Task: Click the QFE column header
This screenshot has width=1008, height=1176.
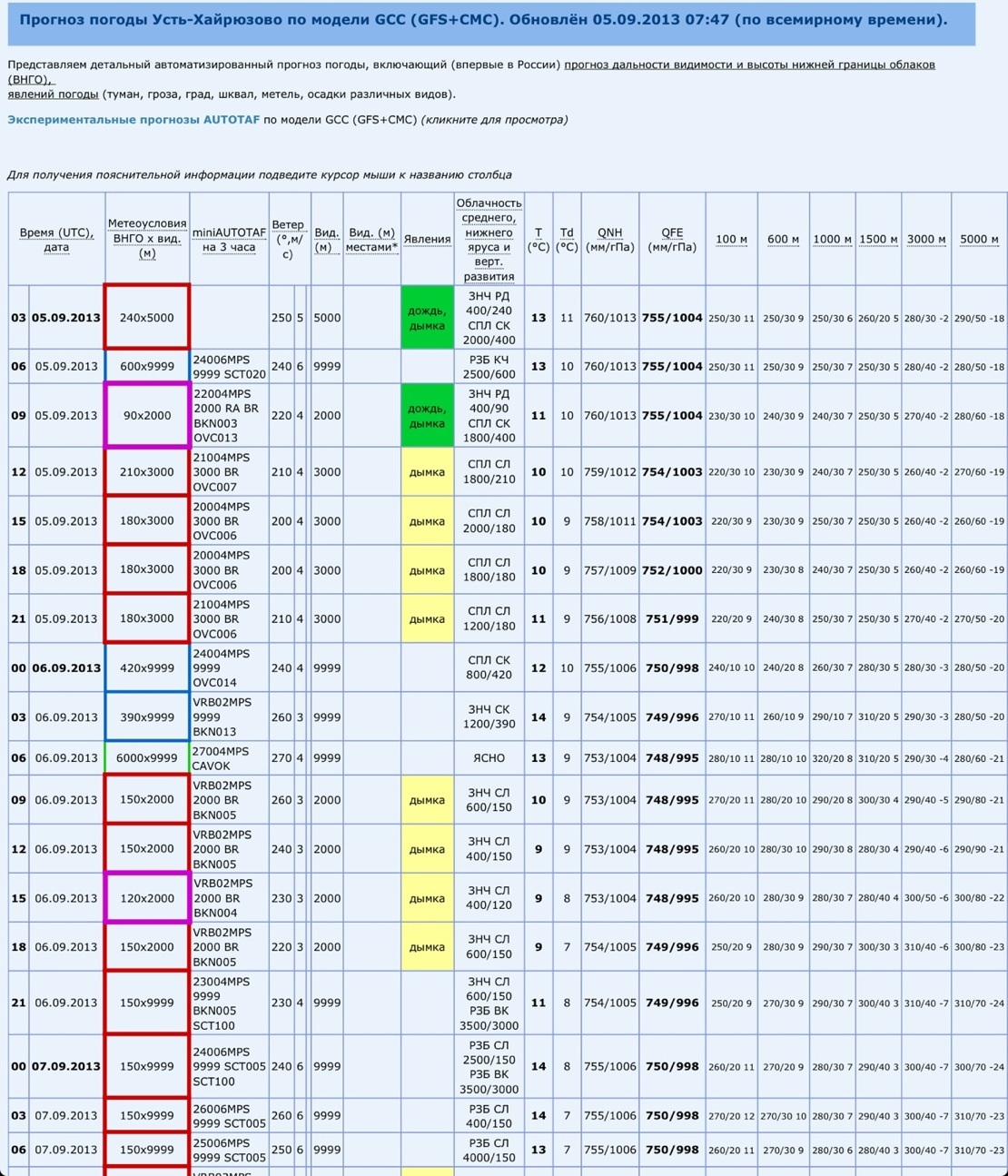Action: tap(672, 240)
